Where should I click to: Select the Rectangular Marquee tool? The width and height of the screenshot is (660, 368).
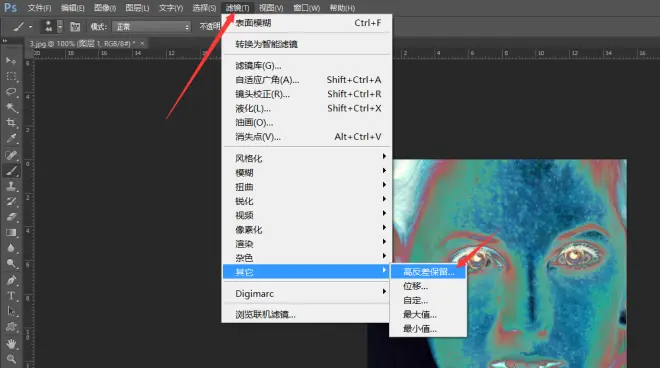tap(11, 76)
